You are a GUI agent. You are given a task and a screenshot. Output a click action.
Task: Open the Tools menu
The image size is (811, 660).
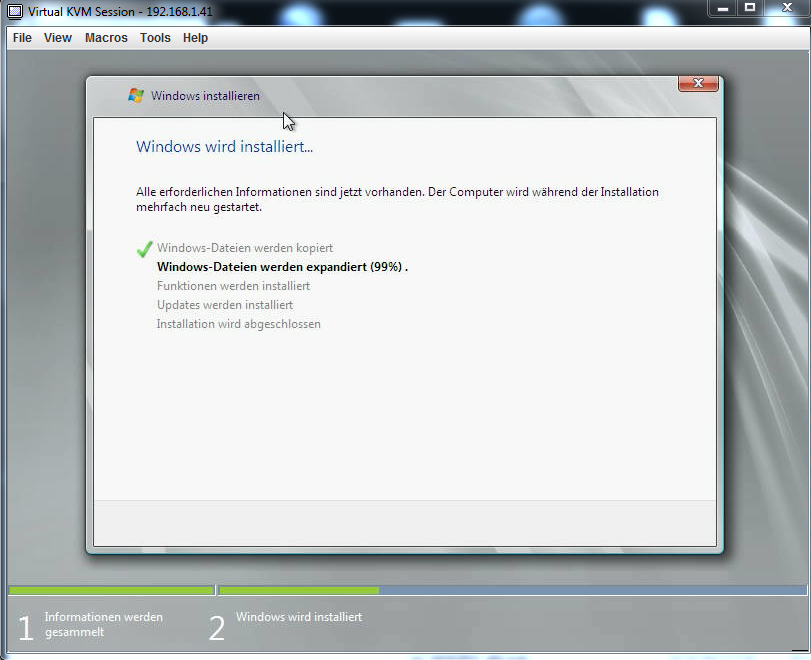pyautogui.click(x=155, y=38)
